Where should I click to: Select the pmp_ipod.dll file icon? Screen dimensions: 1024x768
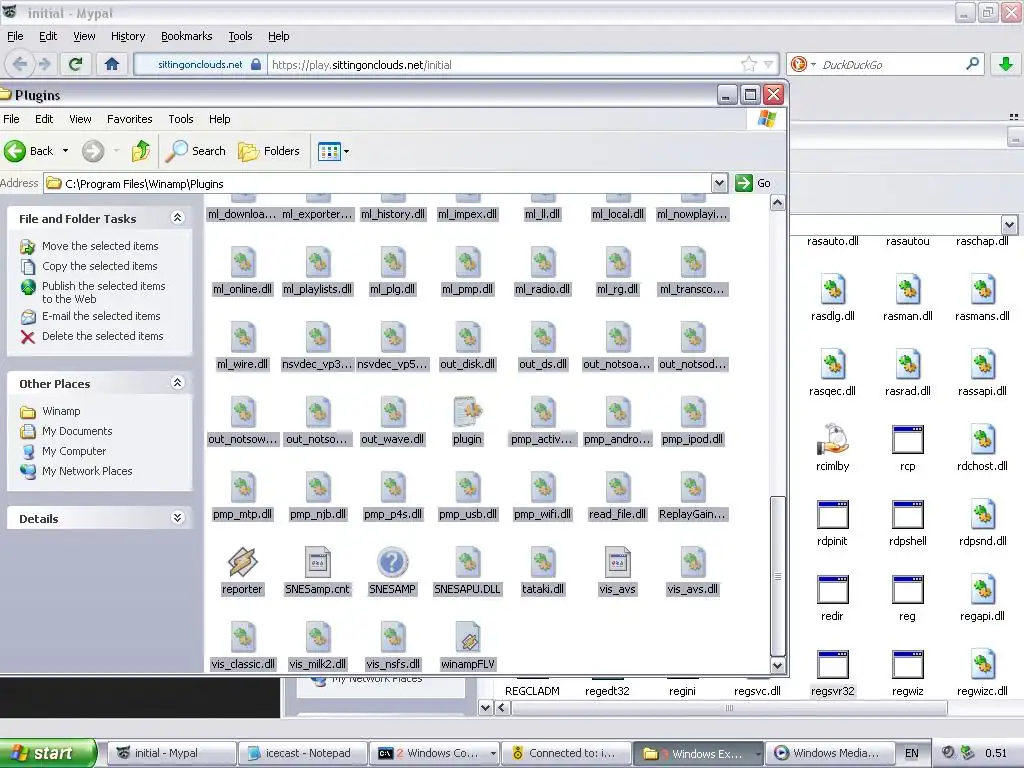pos(692,412)
